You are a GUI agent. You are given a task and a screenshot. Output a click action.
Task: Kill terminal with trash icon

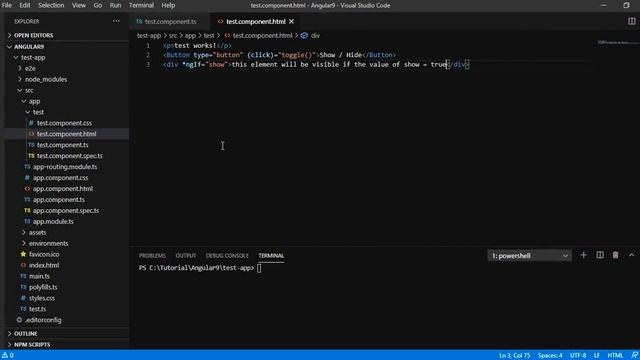(x=616, y=255)
